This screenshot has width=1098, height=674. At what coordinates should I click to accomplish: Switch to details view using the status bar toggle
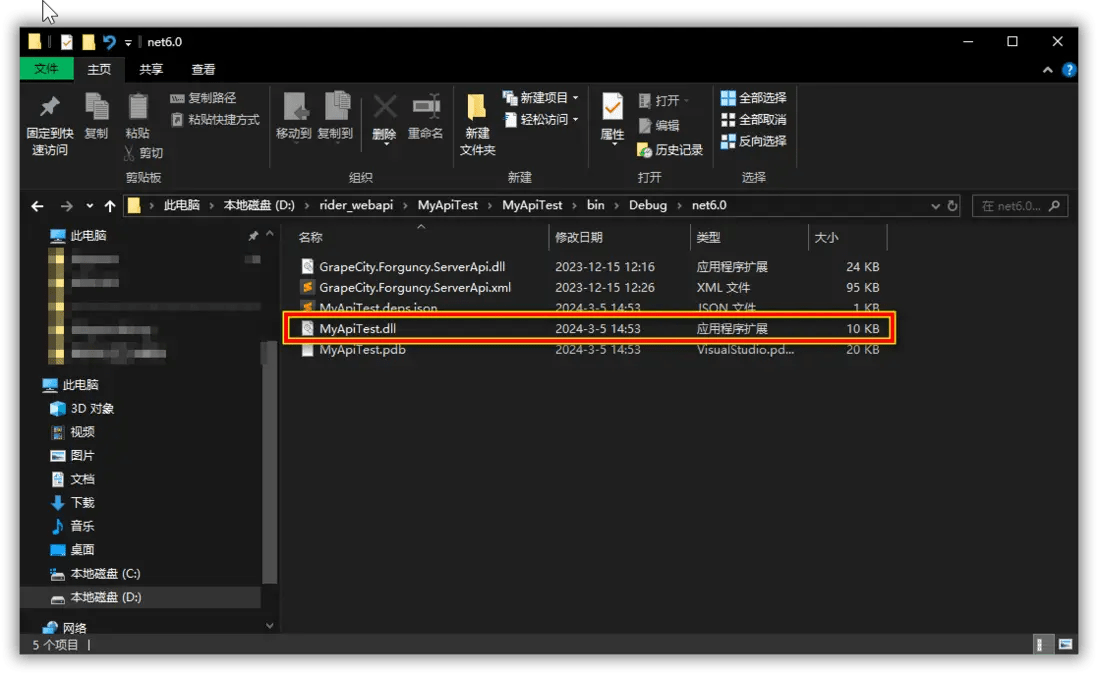pos(1042,645)
